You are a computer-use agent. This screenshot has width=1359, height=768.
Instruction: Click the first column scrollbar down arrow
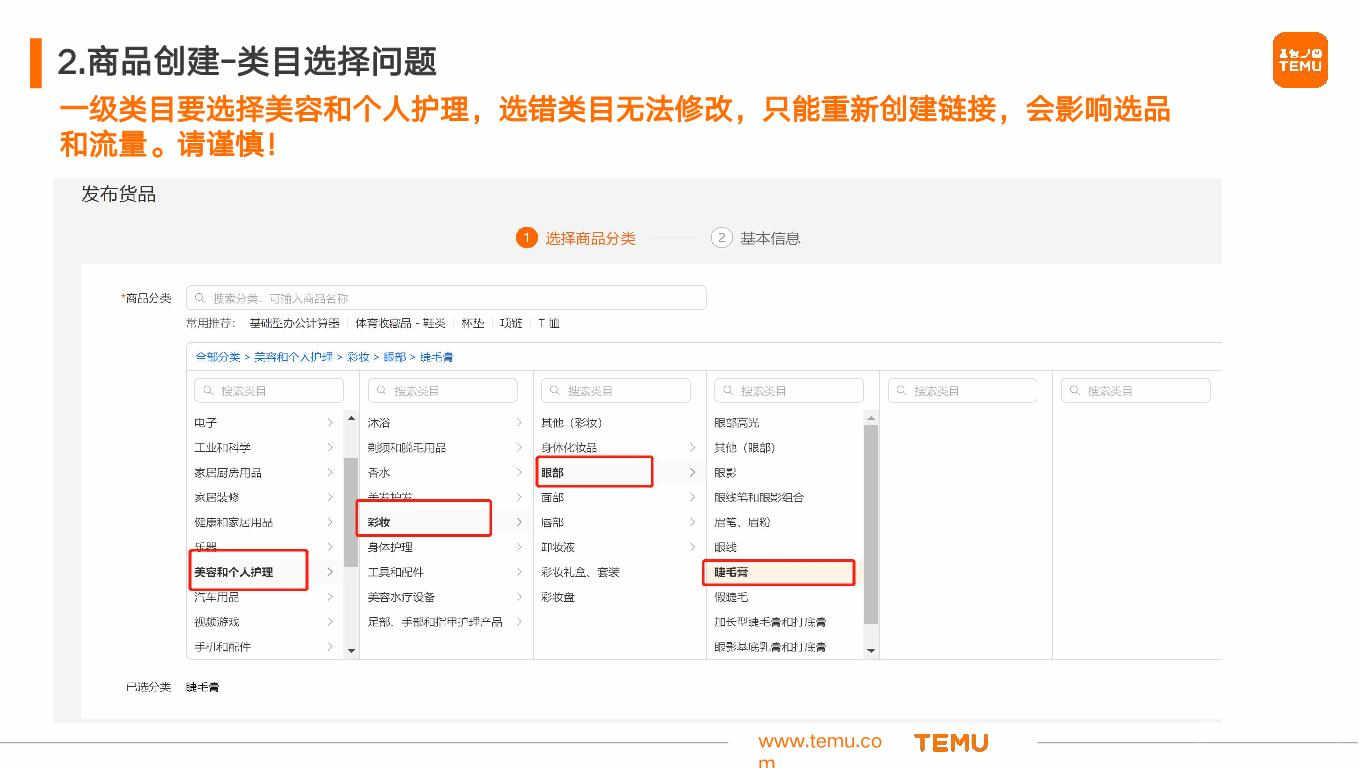351,651
